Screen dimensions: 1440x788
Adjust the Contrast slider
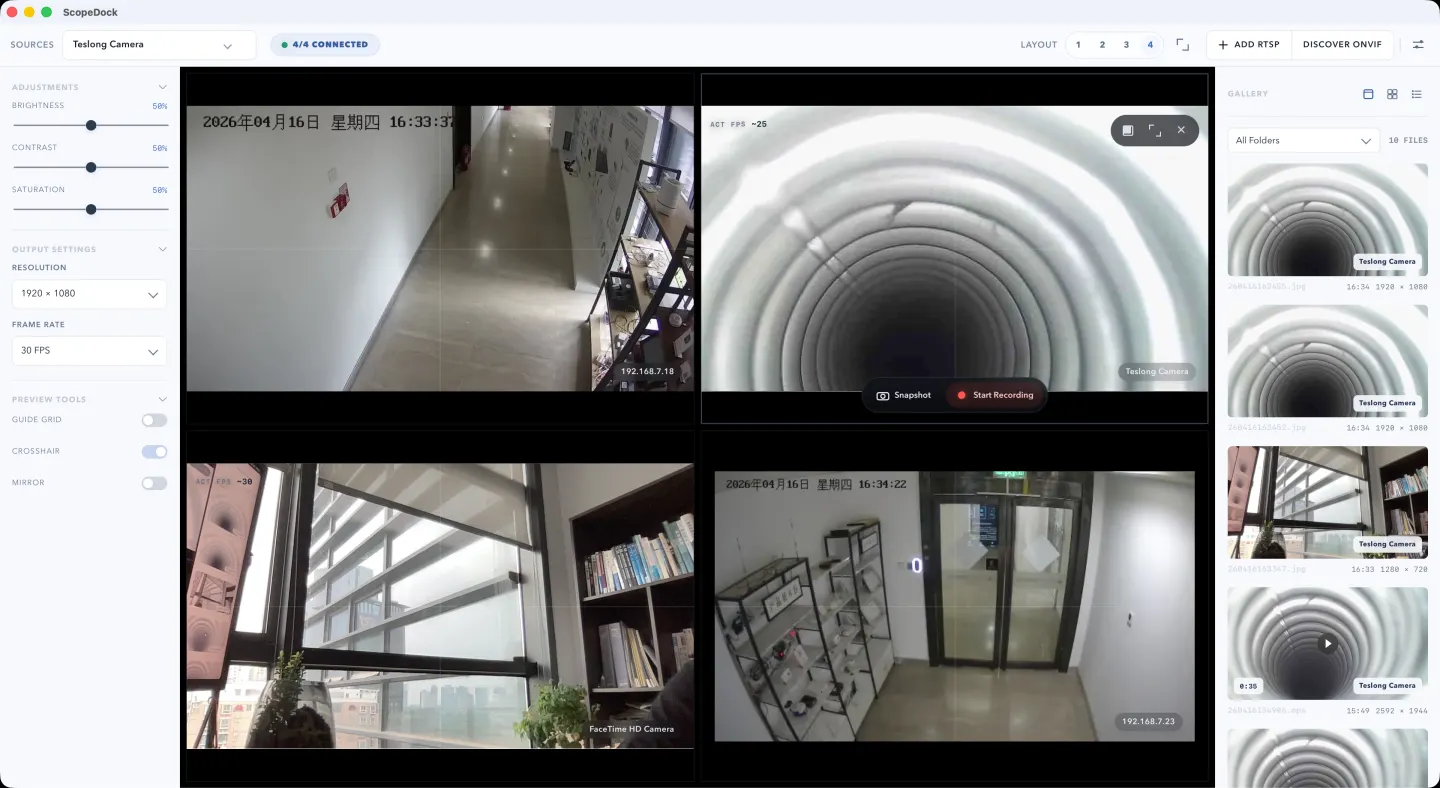click(90, 167)
